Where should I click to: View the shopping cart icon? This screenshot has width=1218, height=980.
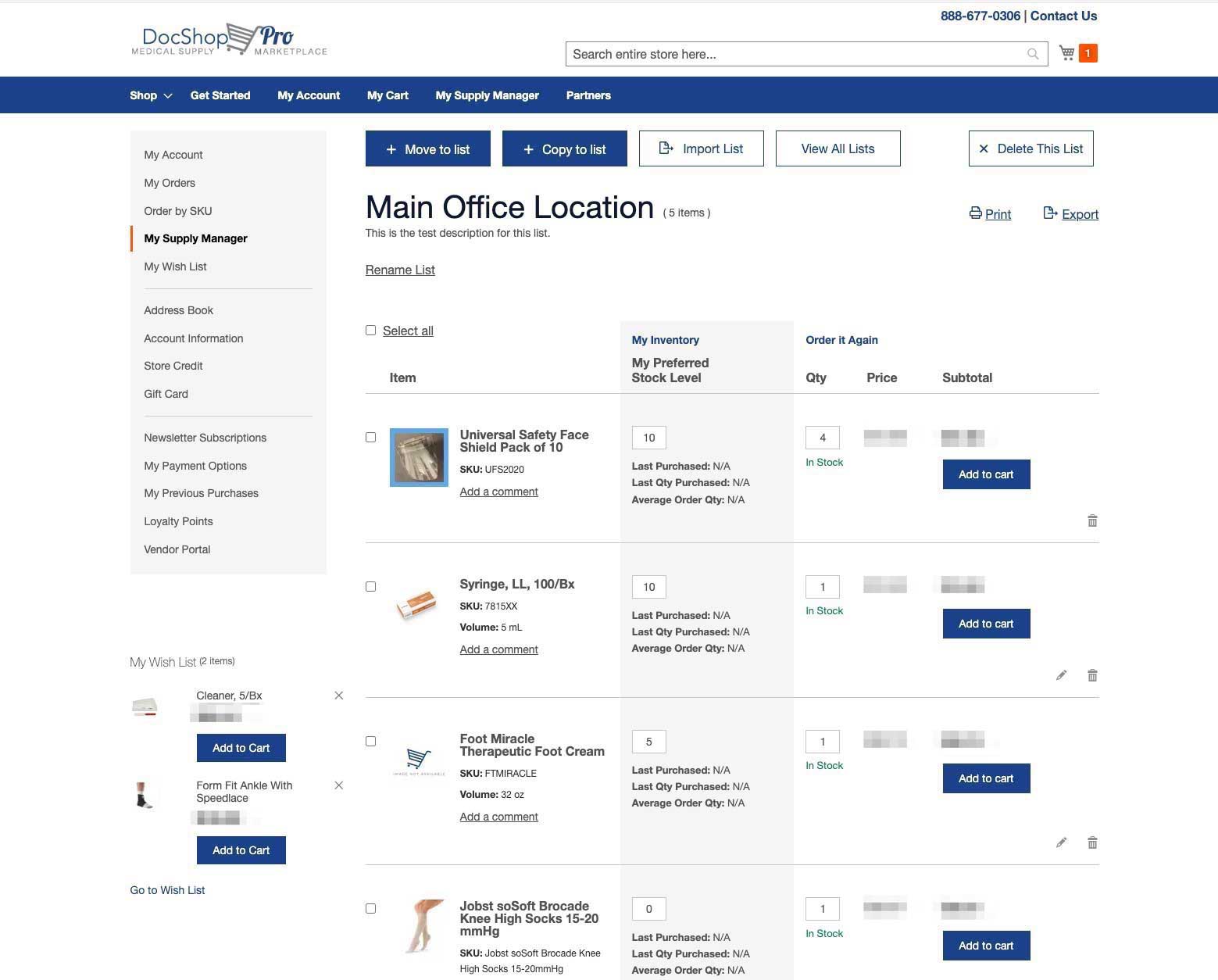click(x=1066, y=52)
